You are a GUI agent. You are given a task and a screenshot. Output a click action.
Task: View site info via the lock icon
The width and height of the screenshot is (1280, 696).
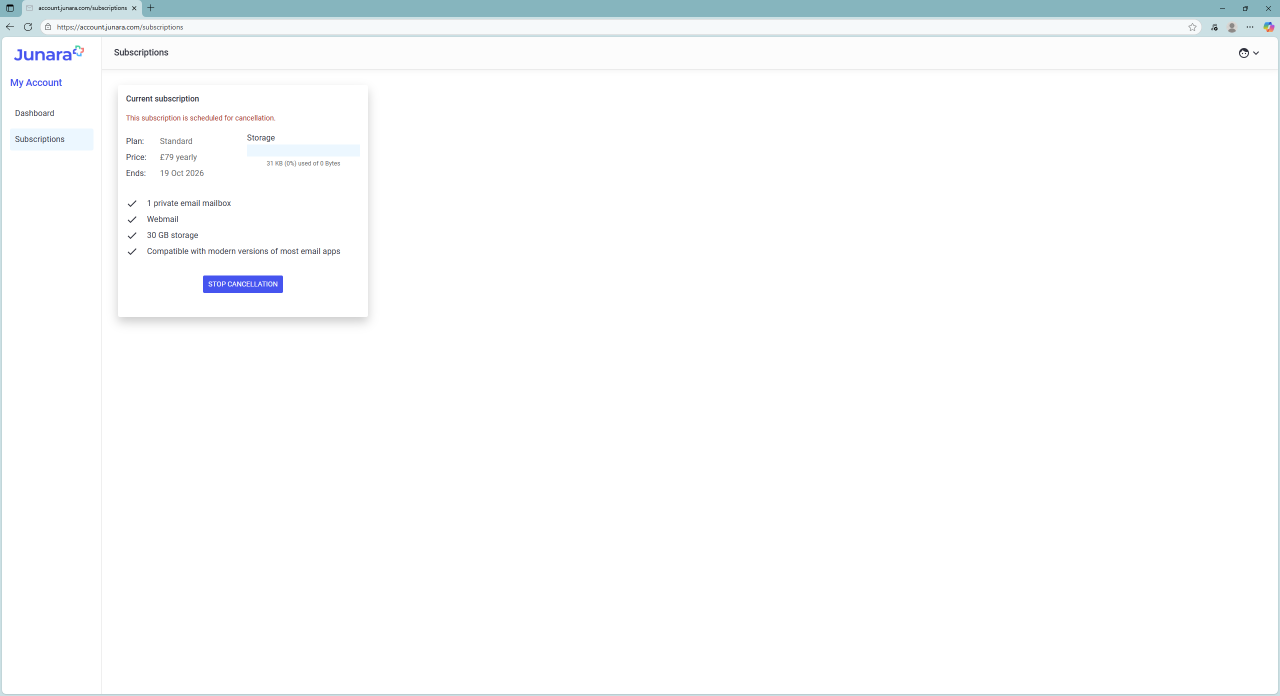point(48,27)
